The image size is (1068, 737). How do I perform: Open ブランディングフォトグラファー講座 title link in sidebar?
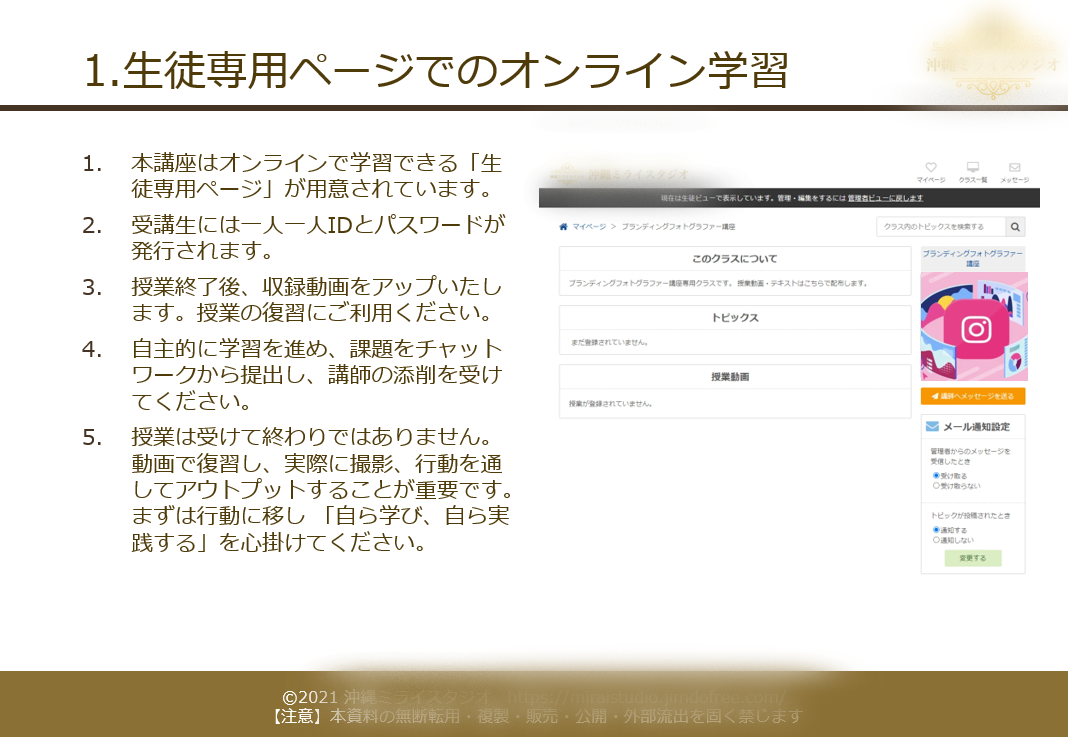pyautogui.click(x=973, y=259)
